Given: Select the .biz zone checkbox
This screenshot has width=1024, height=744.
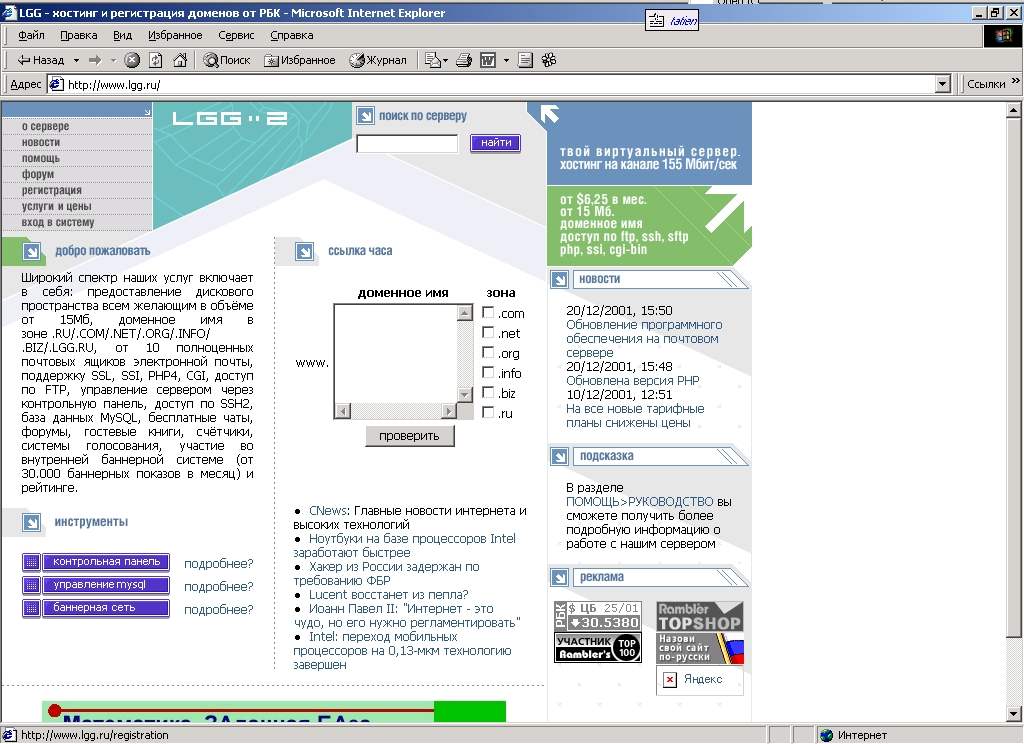Looking at the screenshot, I should tap(488, 393).
